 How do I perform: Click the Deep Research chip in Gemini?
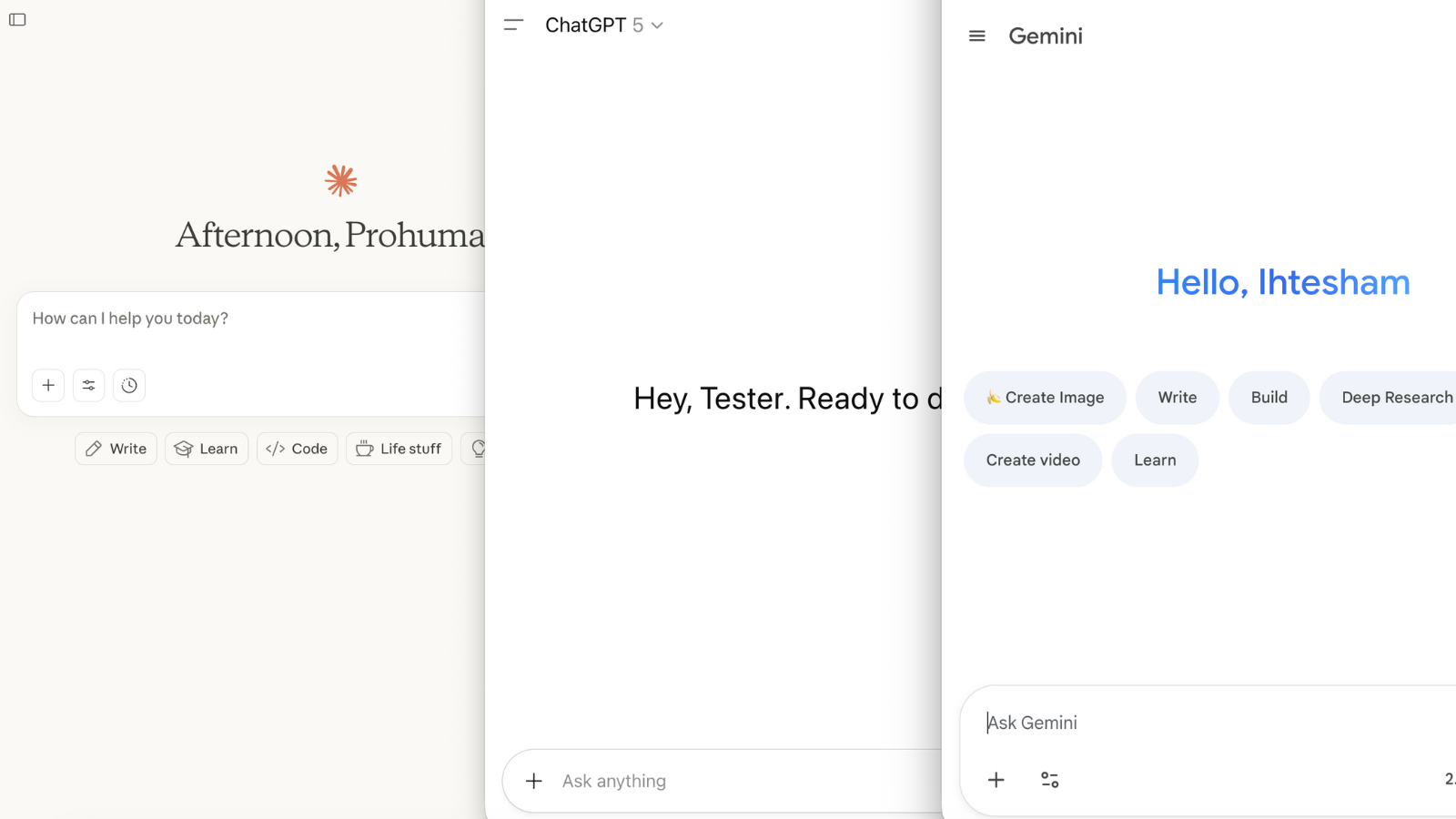click(x=1389, y=398)
